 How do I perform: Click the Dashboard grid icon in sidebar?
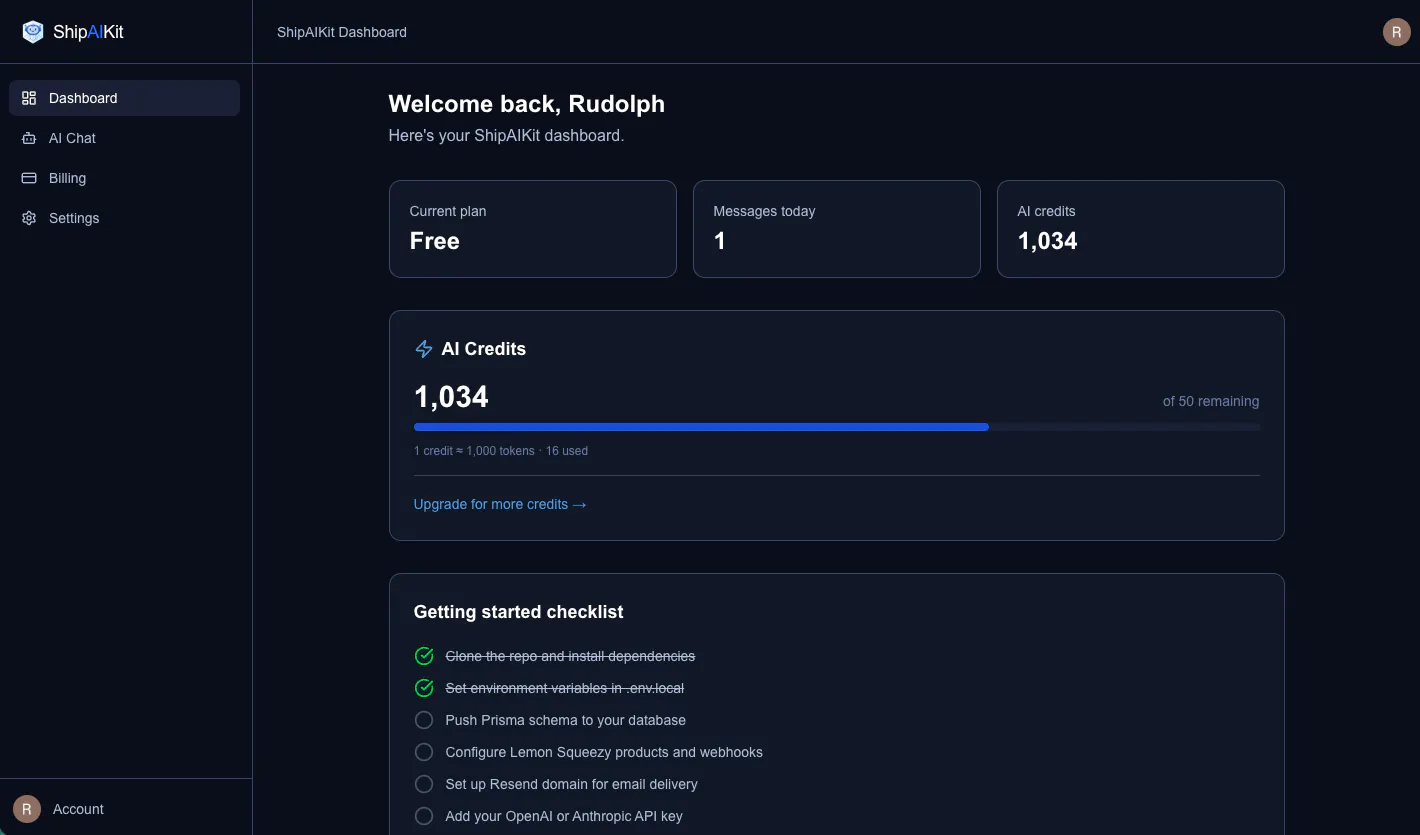(29, 98)
